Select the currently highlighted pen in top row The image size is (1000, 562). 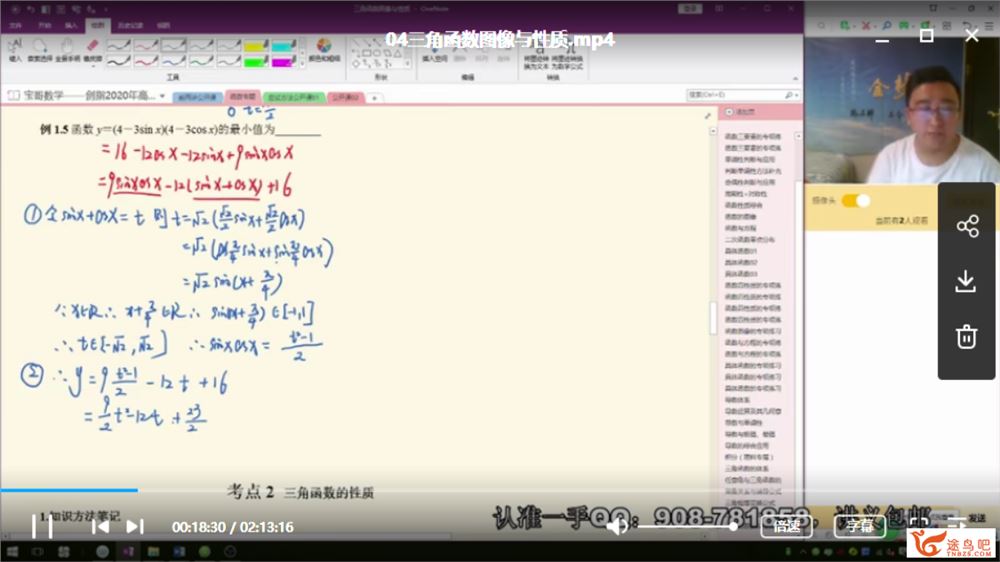click(x=173, y=45)
